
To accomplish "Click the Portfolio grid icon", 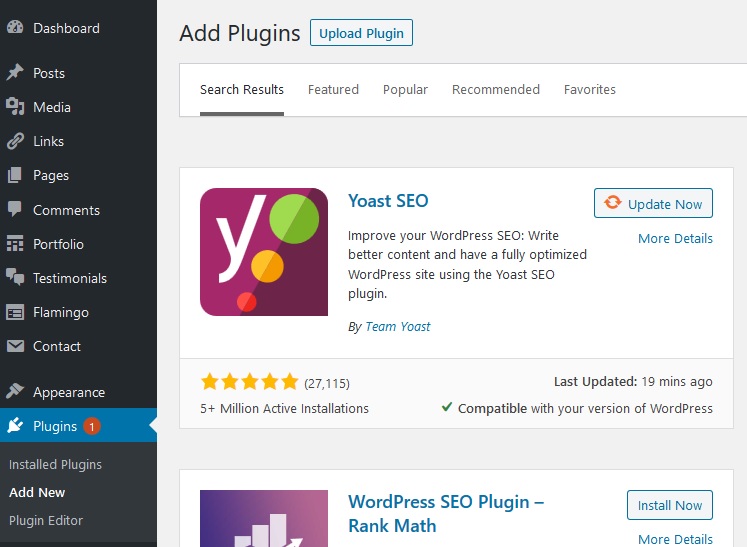I will [x=15, y=243].
